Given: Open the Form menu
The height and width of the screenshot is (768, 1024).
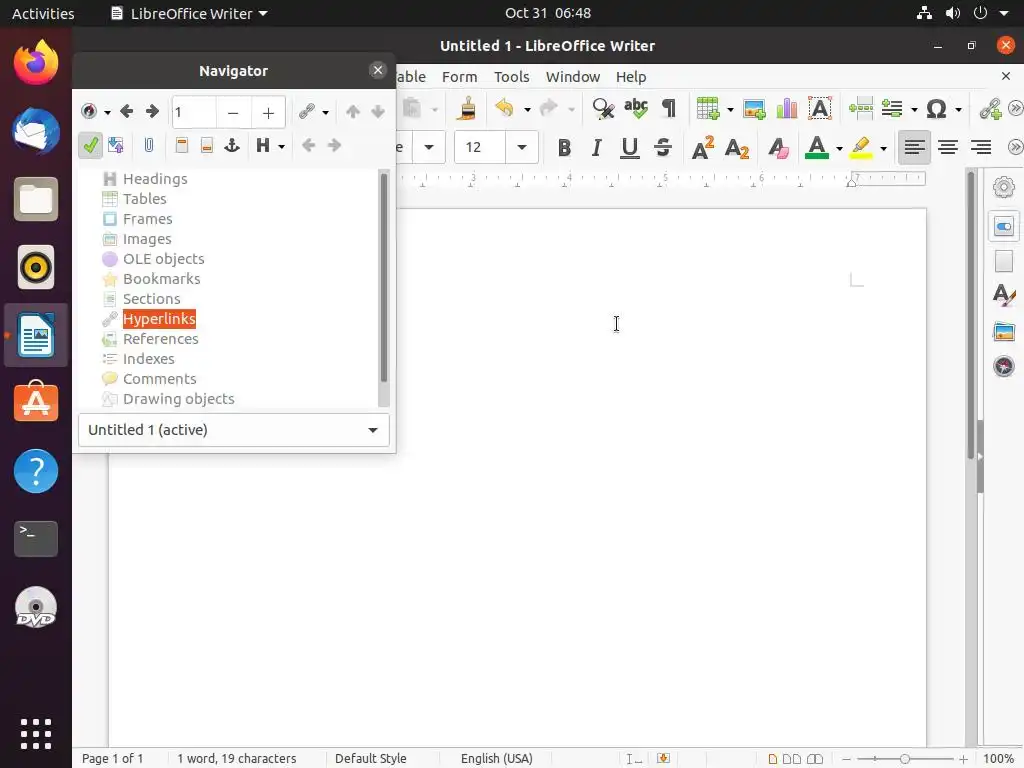Looking at the screenshot, I should click(x=460, y=76).
